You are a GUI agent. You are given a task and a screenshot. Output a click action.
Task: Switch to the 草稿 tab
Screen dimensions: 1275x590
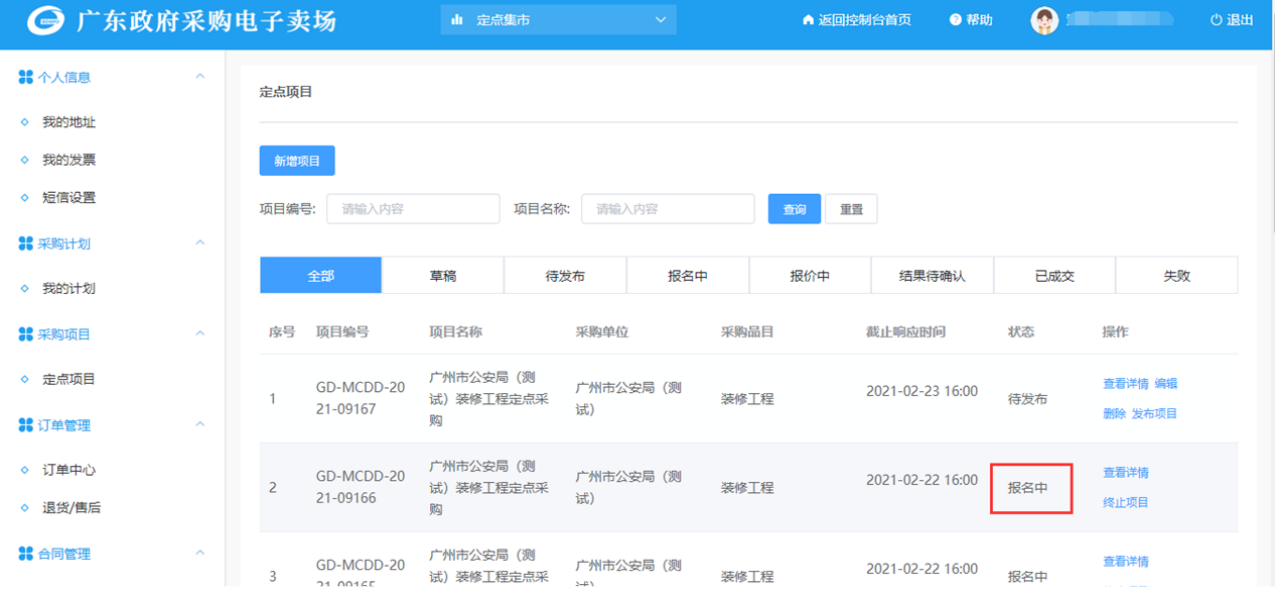(x=443, y=276)
